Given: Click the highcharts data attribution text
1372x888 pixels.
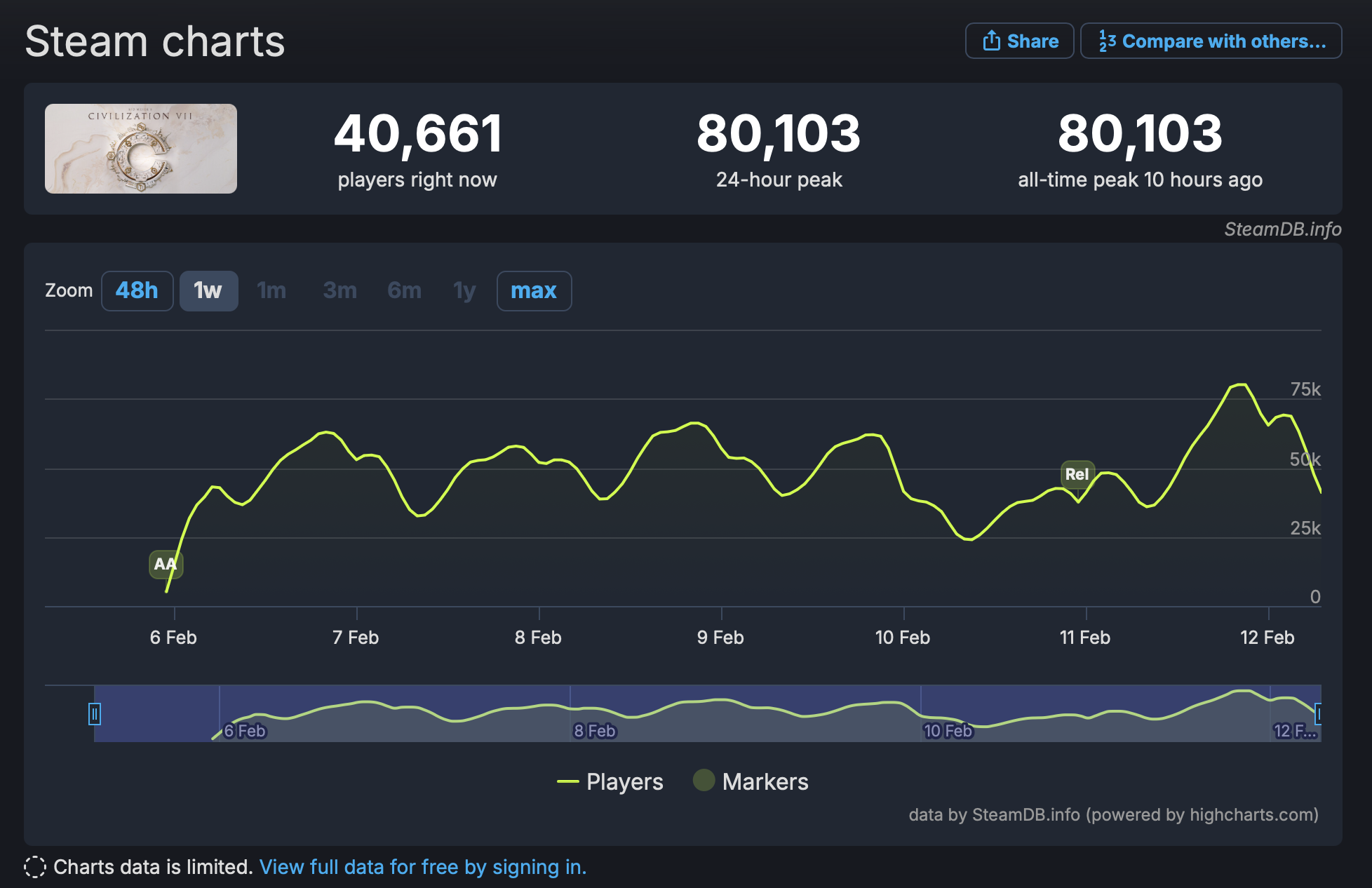Looking at the screenshot, I should pyautogui.click(x=1114, y=814).
